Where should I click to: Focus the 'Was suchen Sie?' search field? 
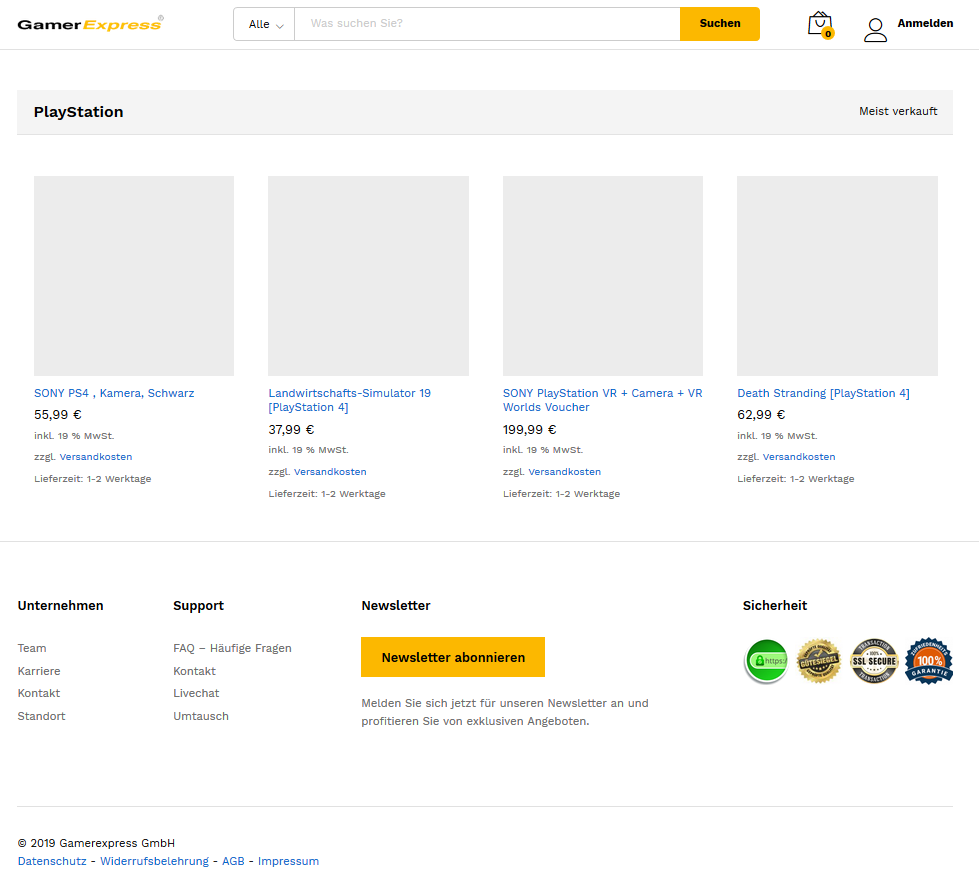tap(487, 24)
